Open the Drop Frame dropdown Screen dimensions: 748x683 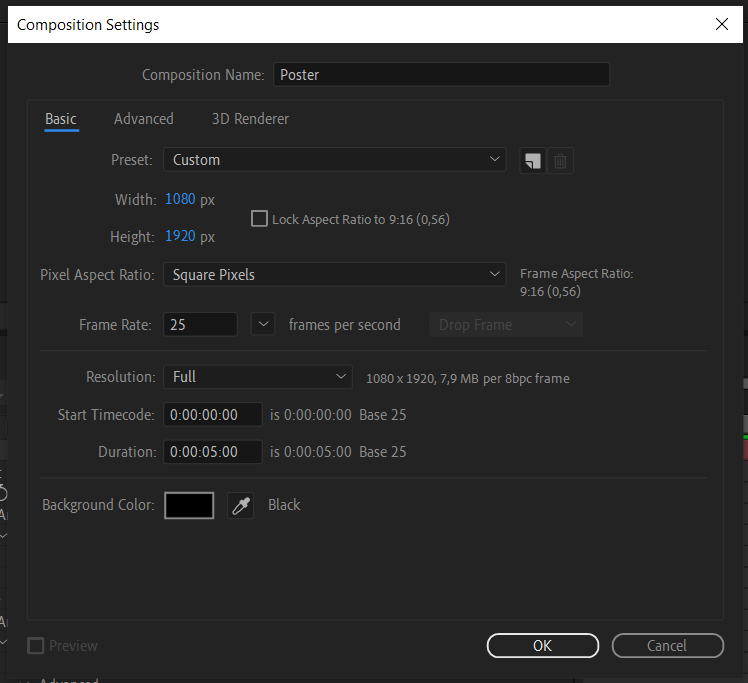tap(505, 325)
